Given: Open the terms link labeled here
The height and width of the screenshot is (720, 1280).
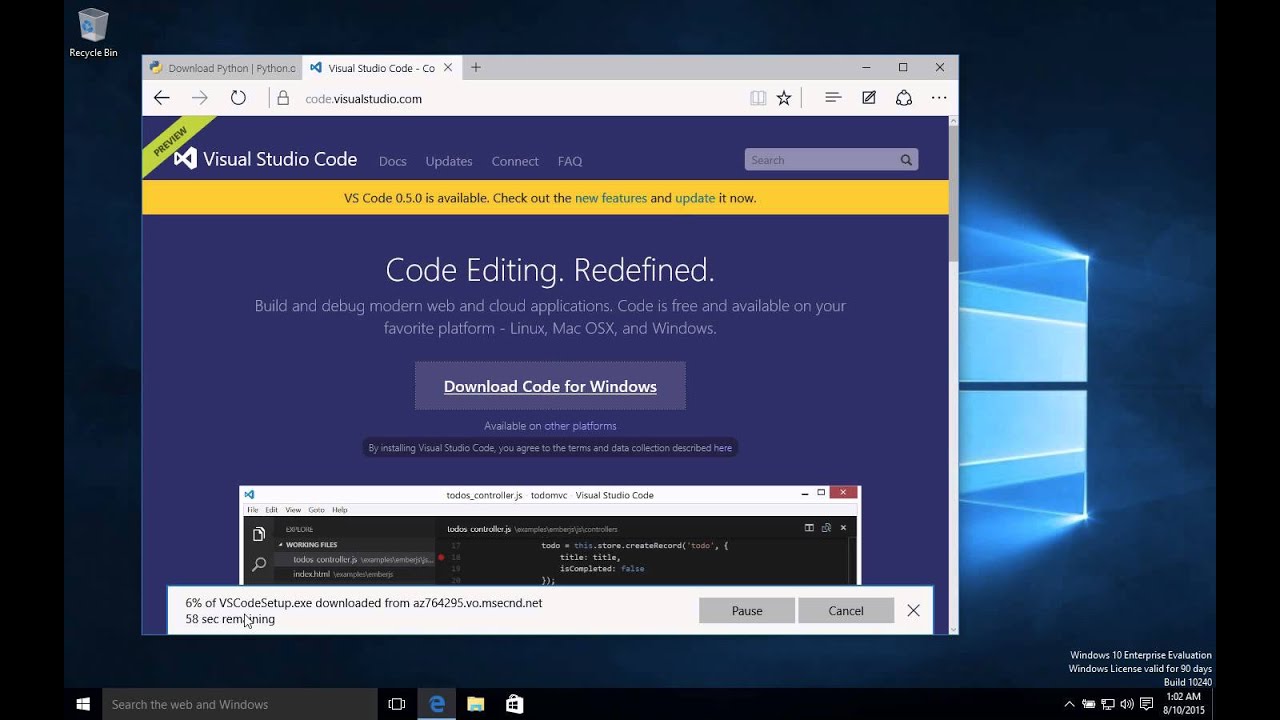Looking at the screenshot, I should [723, 448].
